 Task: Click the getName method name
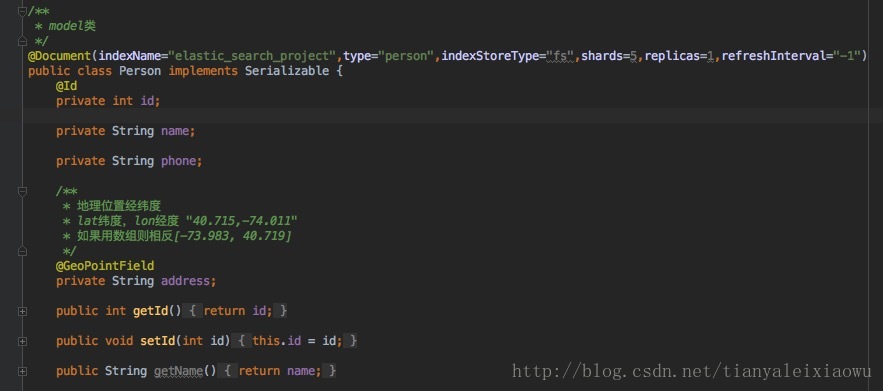(x=178, y=371)
